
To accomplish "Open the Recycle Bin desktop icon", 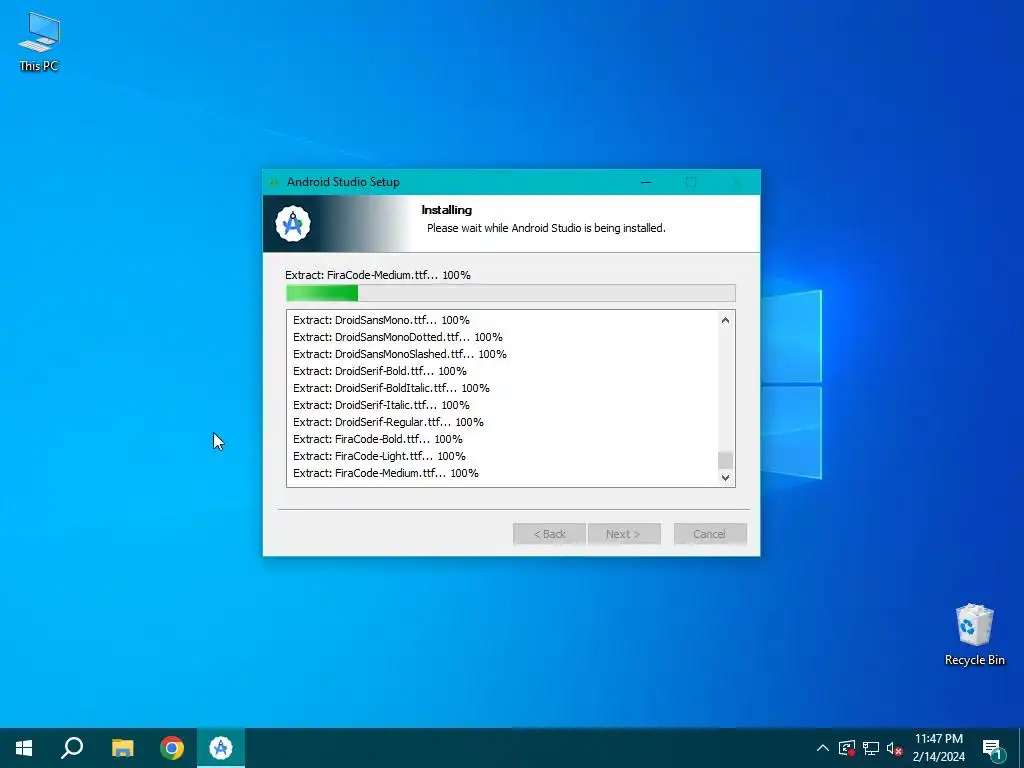I will (x=974, y=635).
